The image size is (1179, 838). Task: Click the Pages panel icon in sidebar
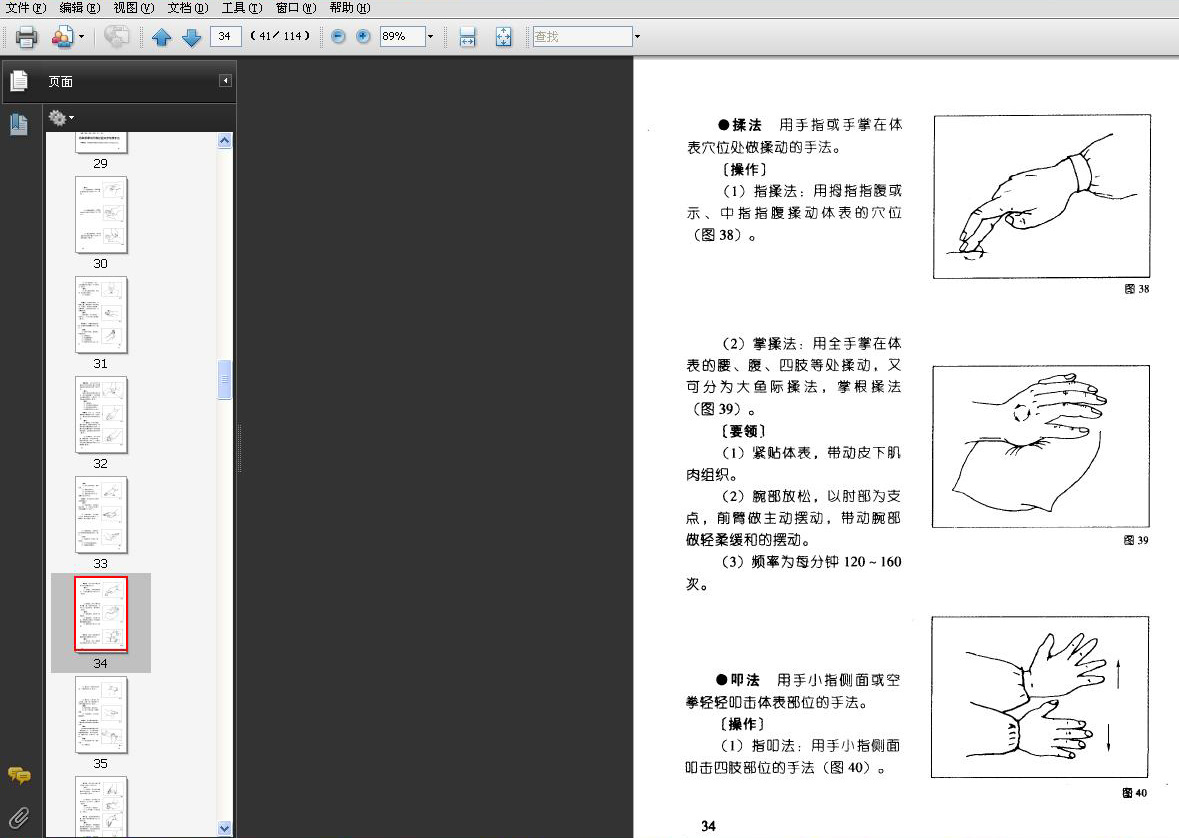coord(20,80)
